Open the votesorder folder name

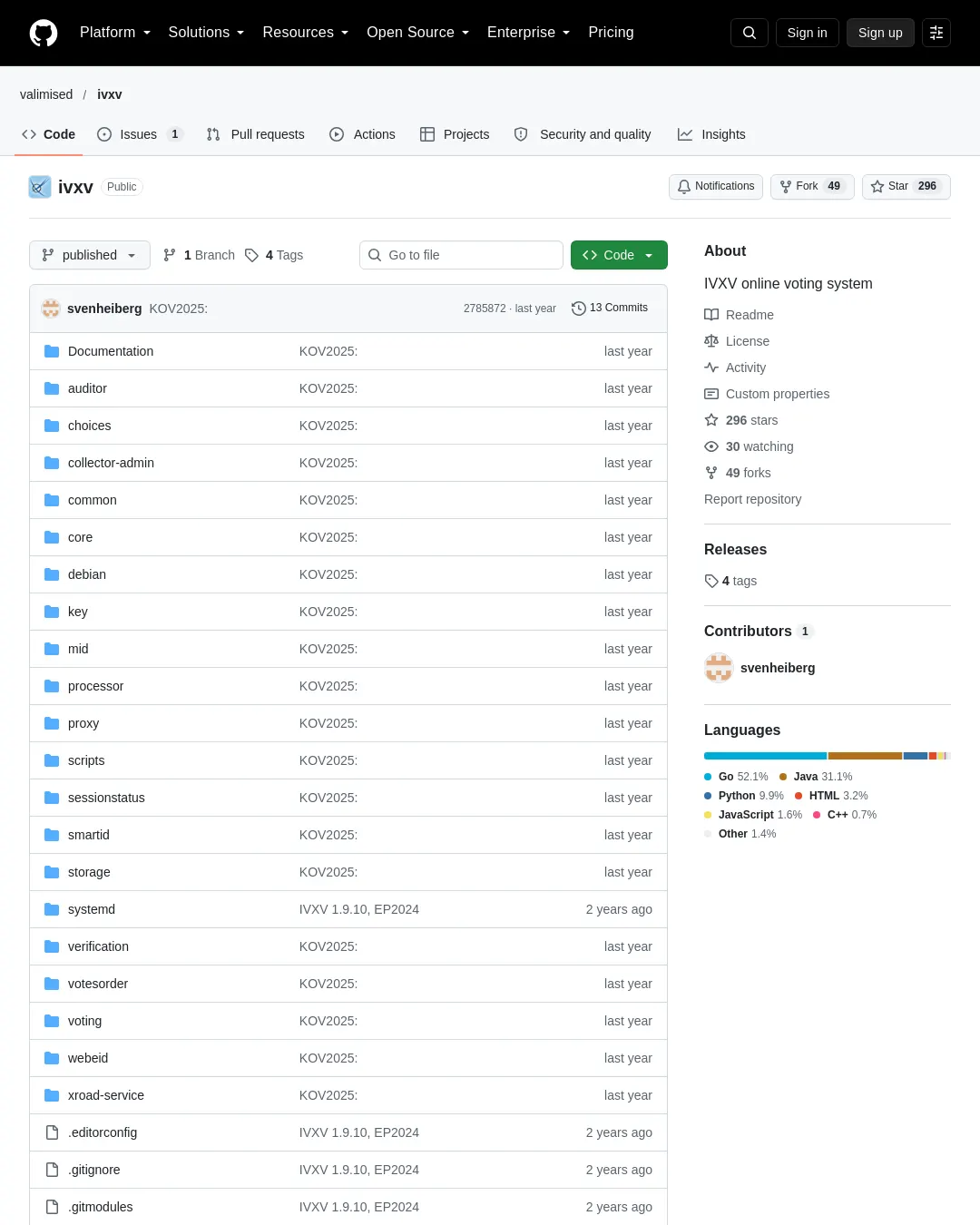pyautogui.click(x=98, y=984)
